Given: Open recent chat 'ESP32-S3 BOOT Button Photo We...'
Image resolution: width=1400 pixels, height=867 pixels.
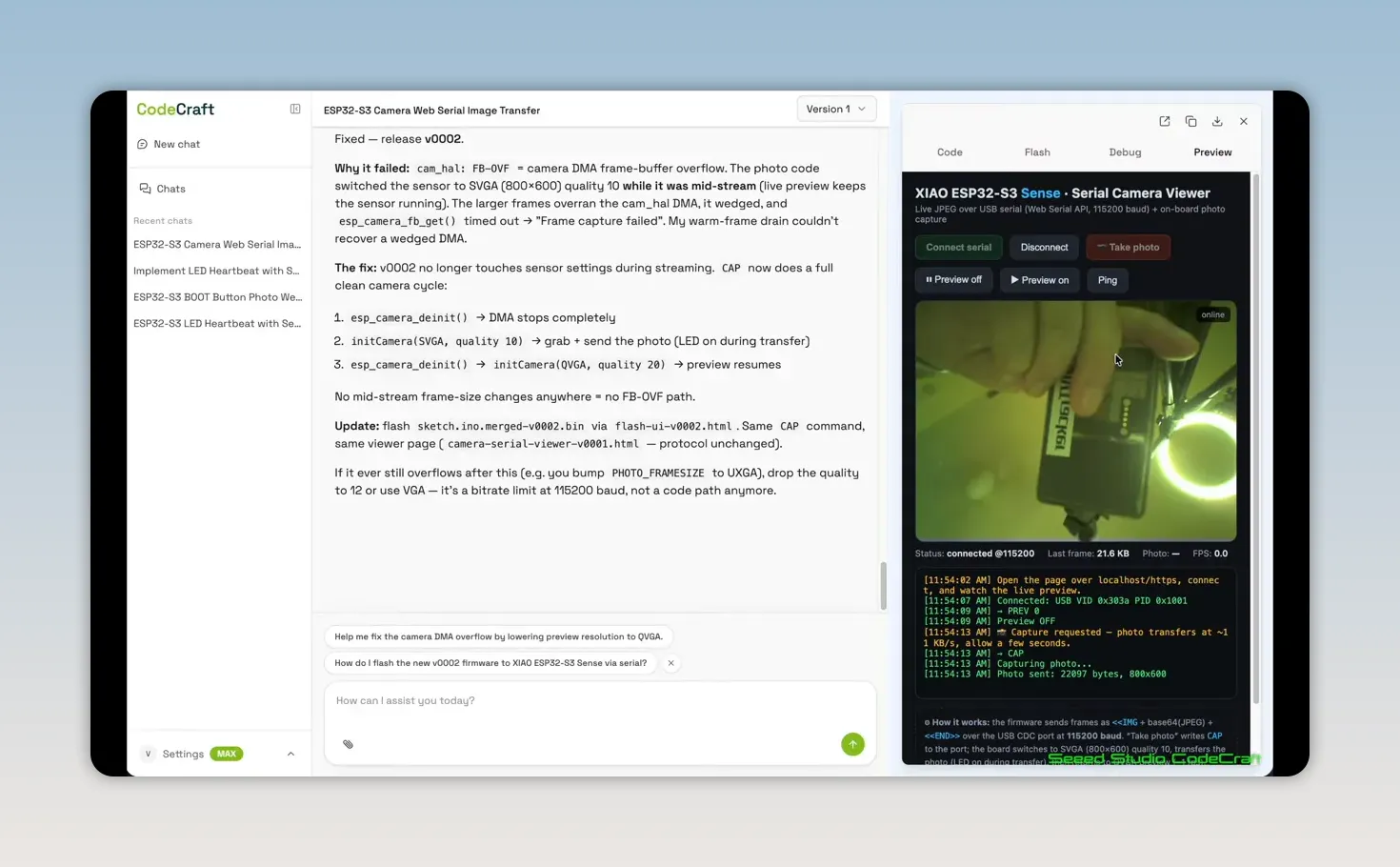Looking at the screenshot, I should (217, 297).
